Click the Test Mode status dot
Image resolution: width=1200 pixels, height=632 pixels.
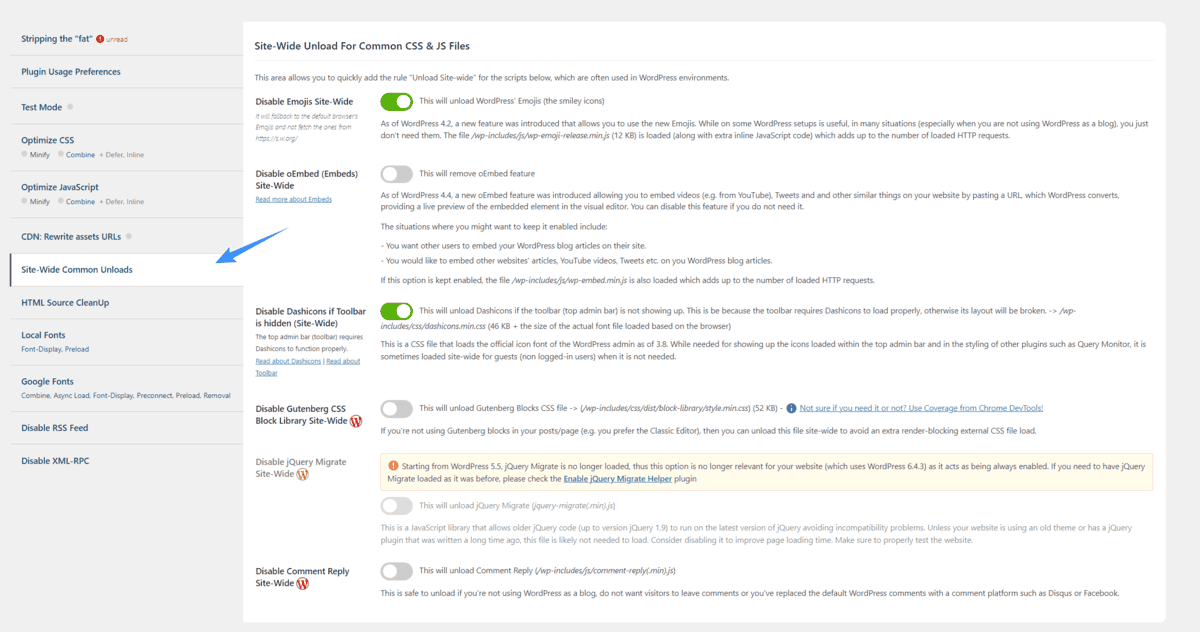pos(70,107)
